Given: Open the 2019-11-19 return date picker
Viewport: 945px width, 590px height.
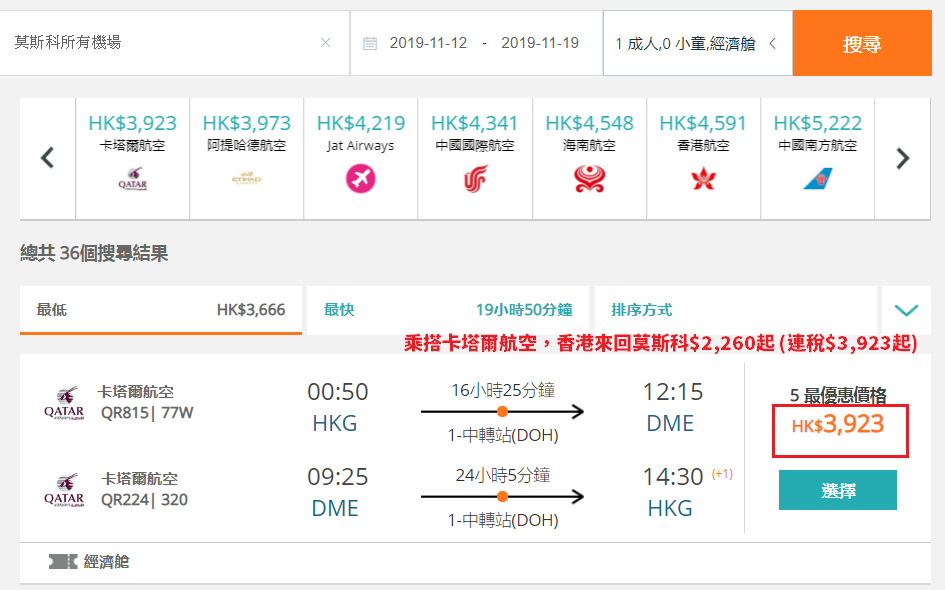Looking at the screenshot, I should pos(540,43).
